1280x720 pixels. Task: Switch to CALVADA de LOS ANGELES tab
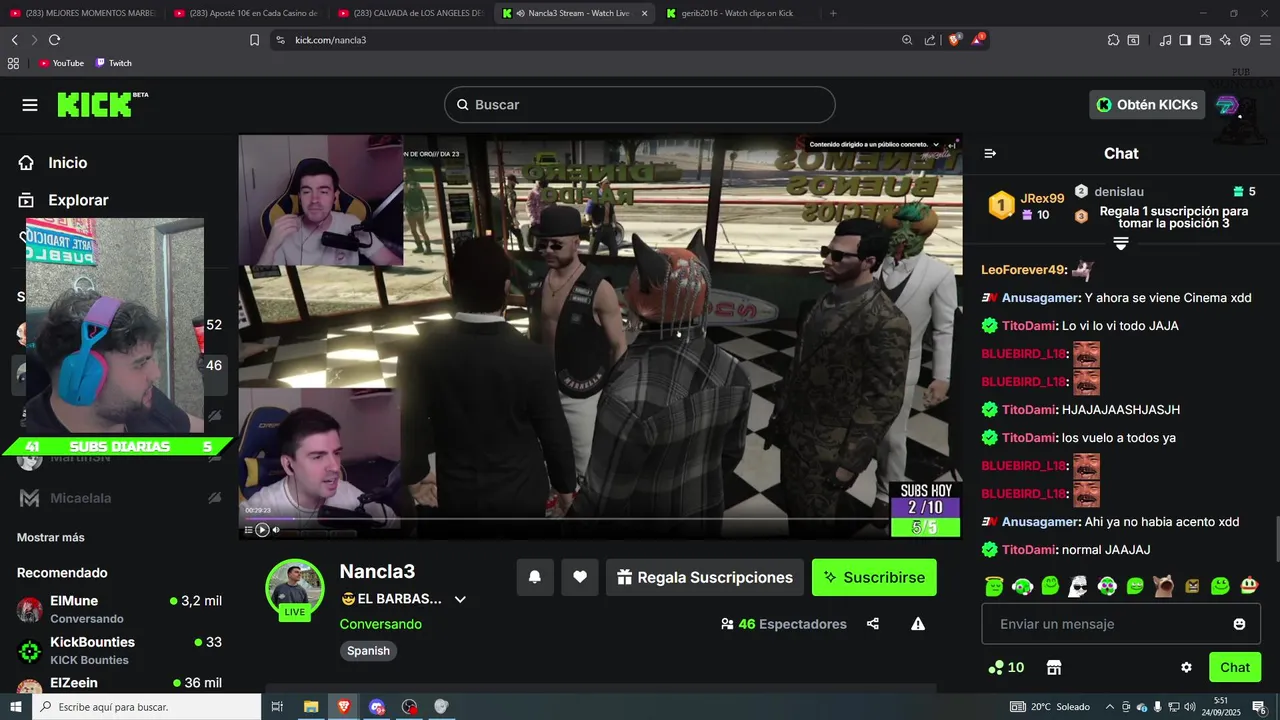410,13
